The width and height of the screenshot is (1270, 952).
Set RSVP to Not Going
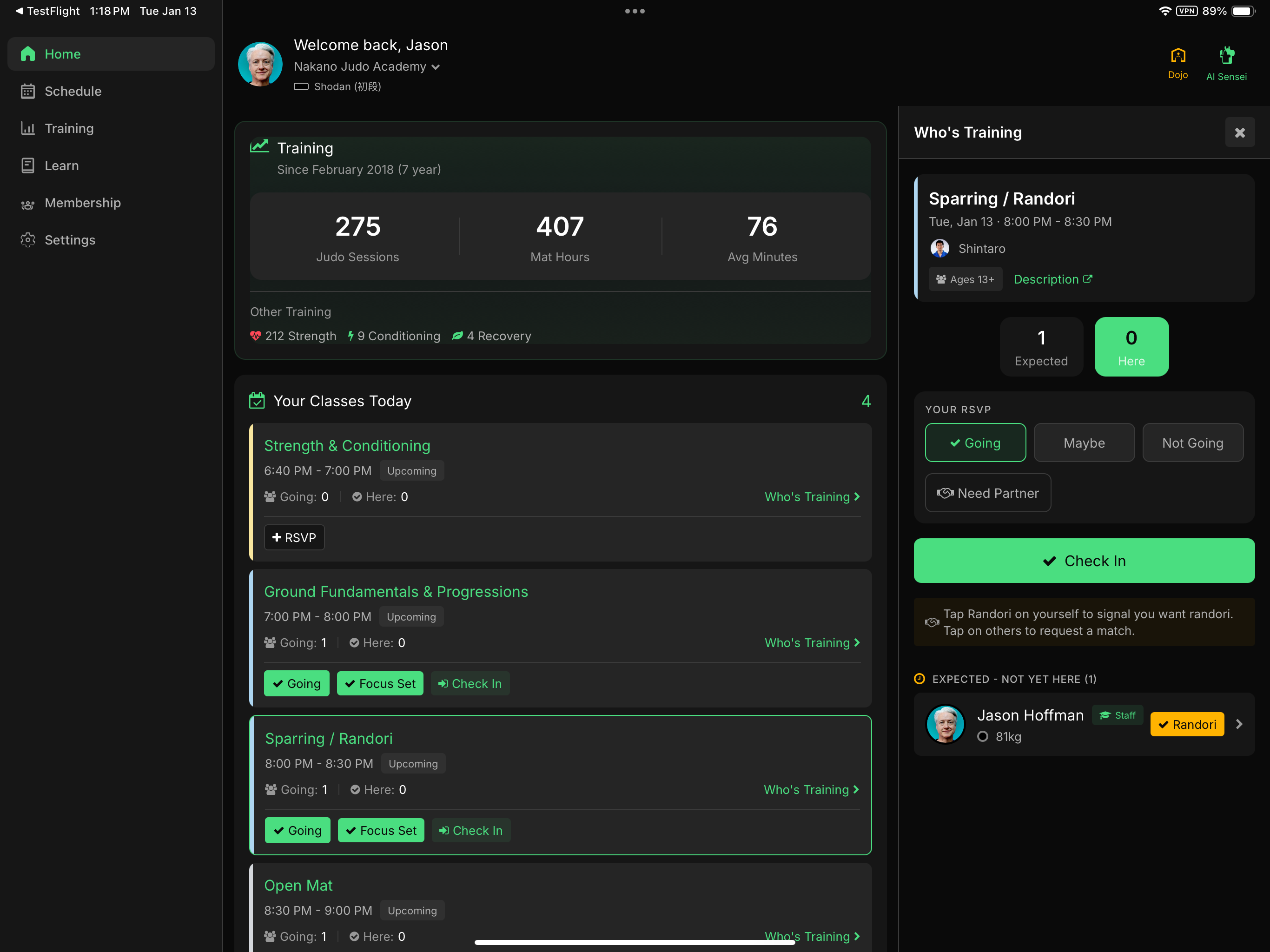[x=1192, y=443]
